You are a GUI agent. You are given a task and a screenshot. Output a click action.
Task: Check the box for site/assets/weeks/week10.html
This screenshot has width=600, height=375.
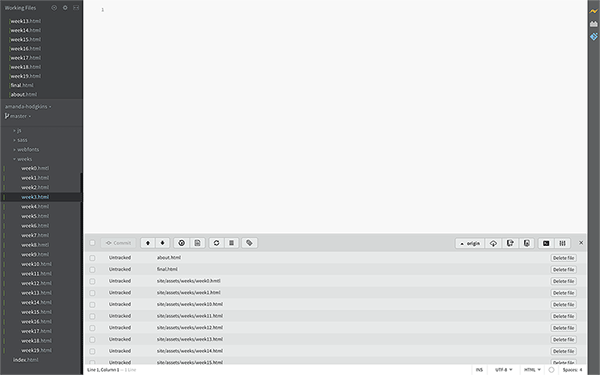tap(92, 305)
